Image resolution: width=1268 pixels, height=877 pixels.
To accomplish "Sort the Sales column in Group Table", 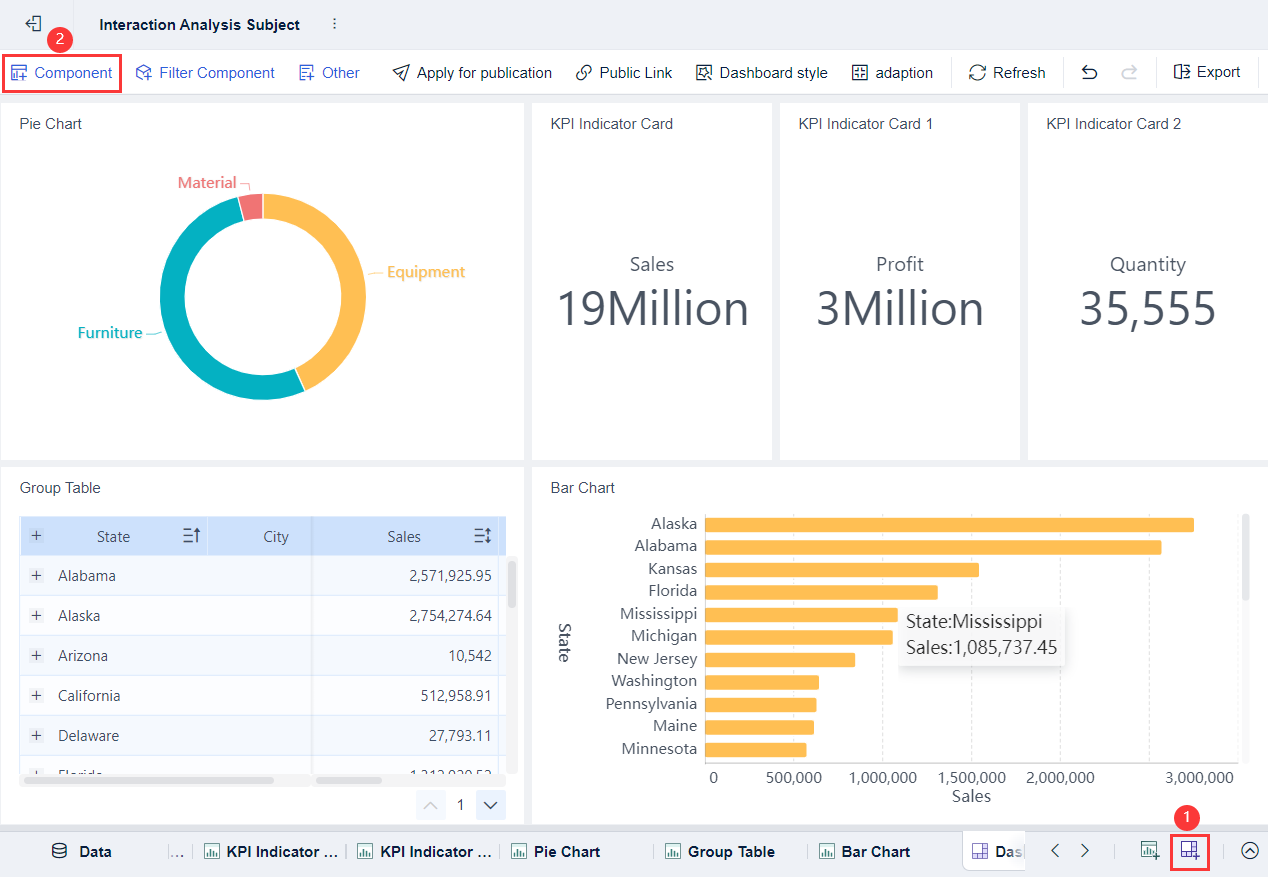I will [483, 536].
